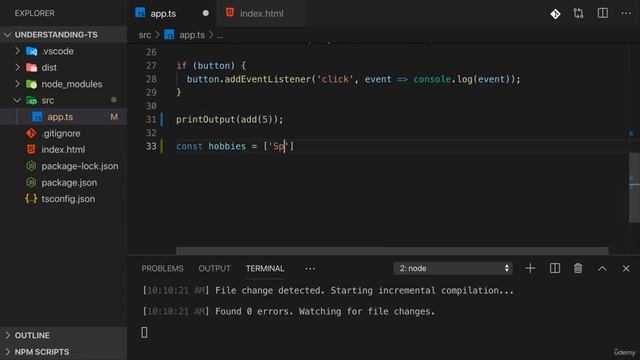
Task: Click the app.ts TypeScript file icon in tab
Action: [x=140, y=13]
